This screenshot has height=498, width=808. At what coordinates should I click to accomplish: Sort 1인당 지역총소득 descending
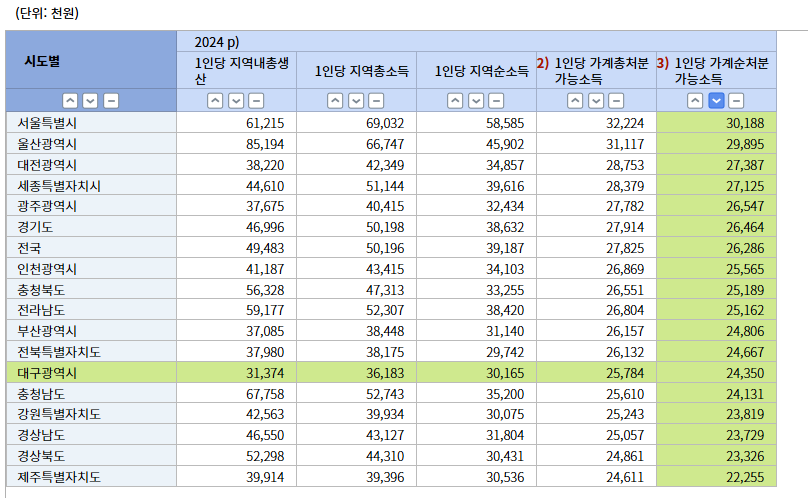tap(356, 100)
